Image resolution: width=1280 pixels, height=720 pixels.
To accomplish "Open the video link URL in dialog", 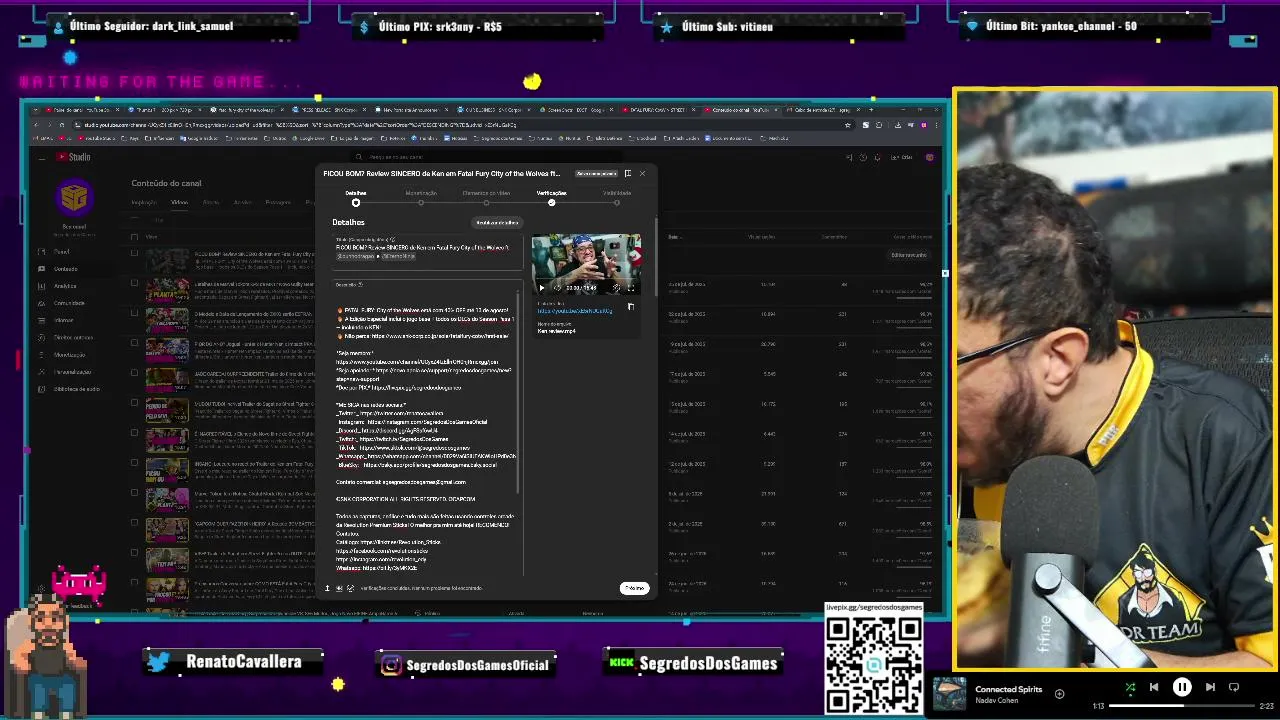I will tap(575, 311).
